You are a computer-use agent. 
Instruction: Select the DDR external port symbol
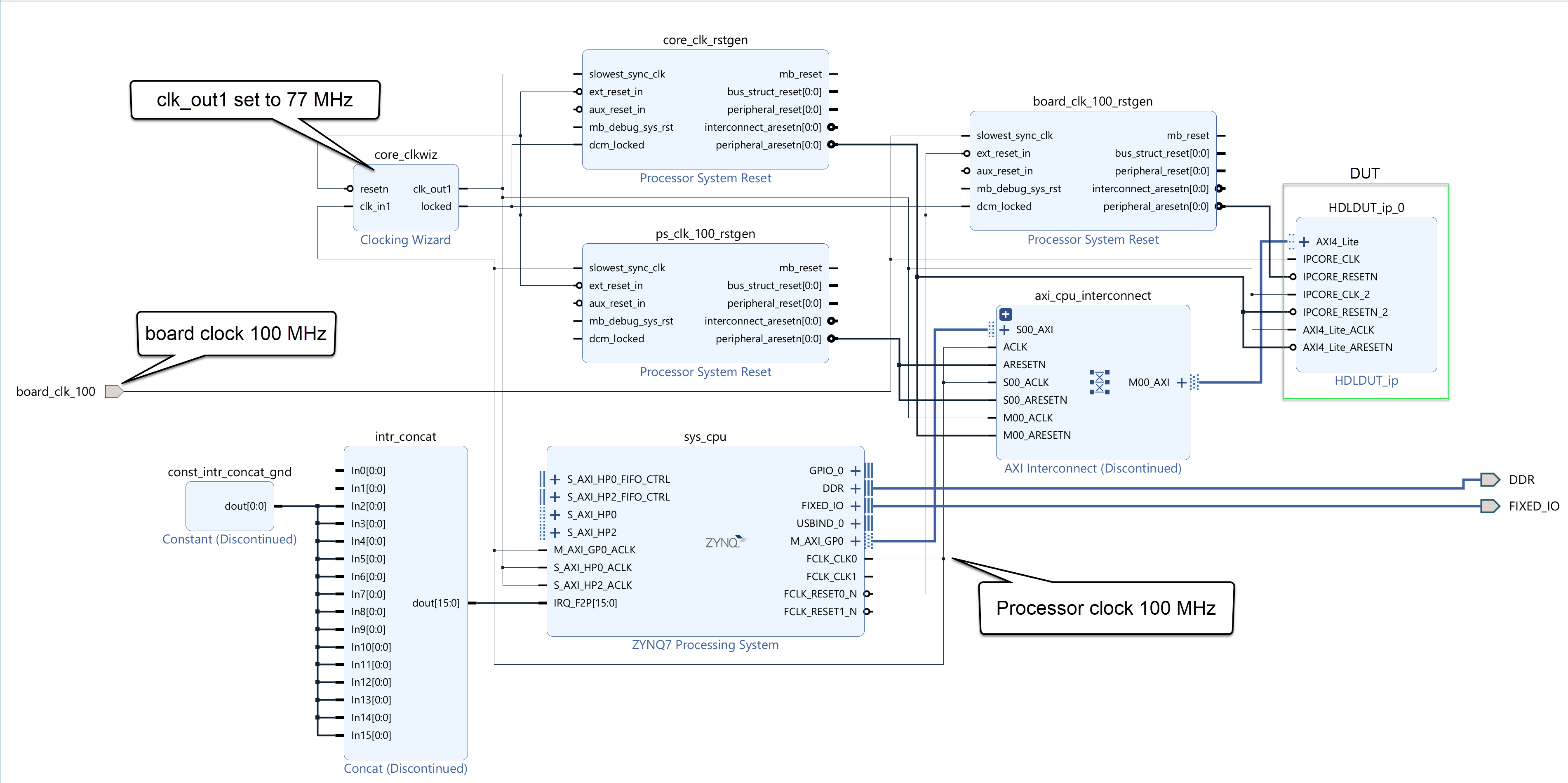tap(1490, 480)
